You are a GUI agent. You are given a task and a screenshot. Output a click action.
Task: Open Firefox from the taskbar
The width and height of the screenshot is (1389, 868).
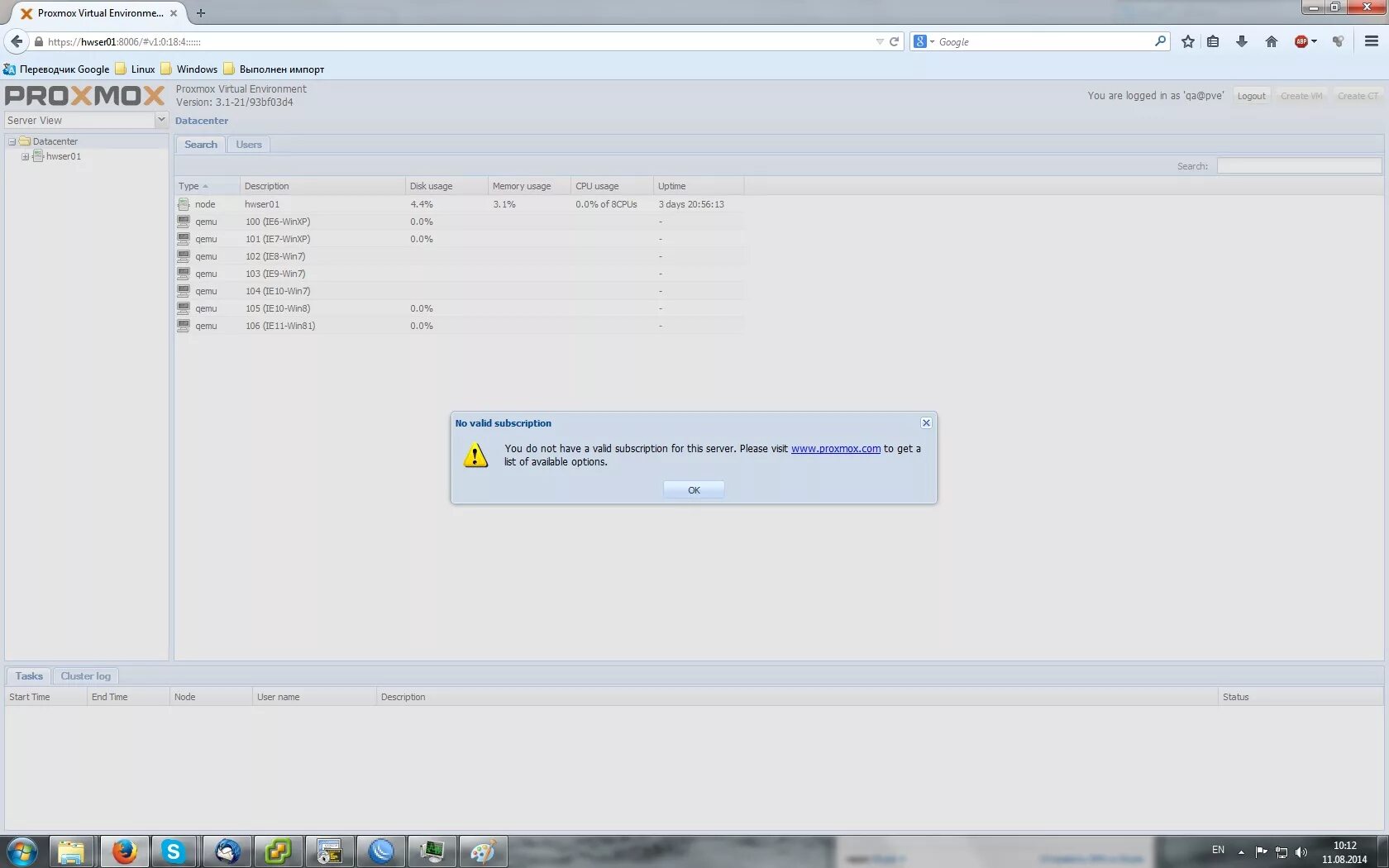point(125,851)
